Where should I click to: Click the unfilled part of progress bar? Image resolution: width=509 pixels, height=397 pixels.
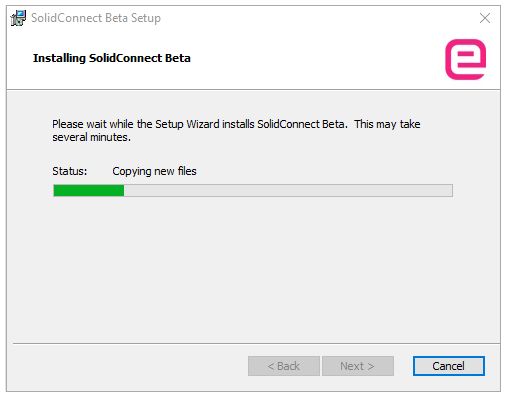288,191
